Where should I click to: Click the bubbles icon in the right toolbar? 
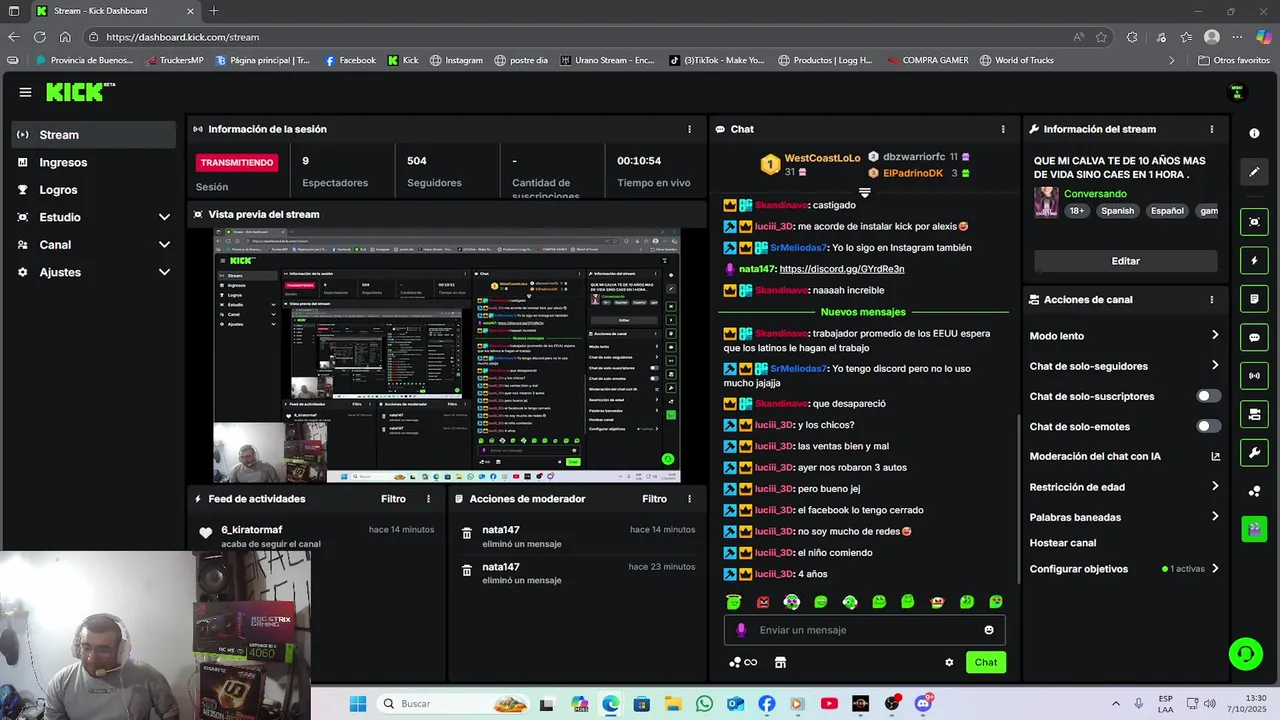pos(1254,491)
